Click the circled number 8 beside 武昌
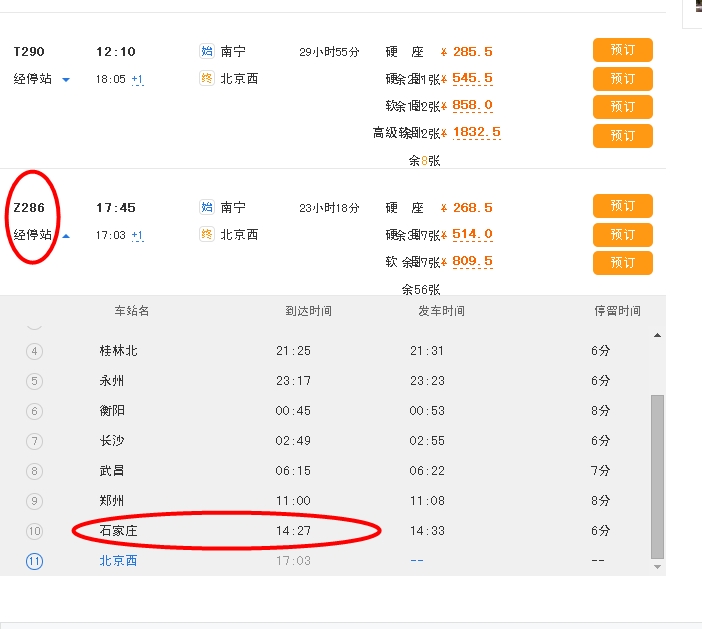Image resolution: width=702 pixels, height=629 pixels. click(35, 471)
